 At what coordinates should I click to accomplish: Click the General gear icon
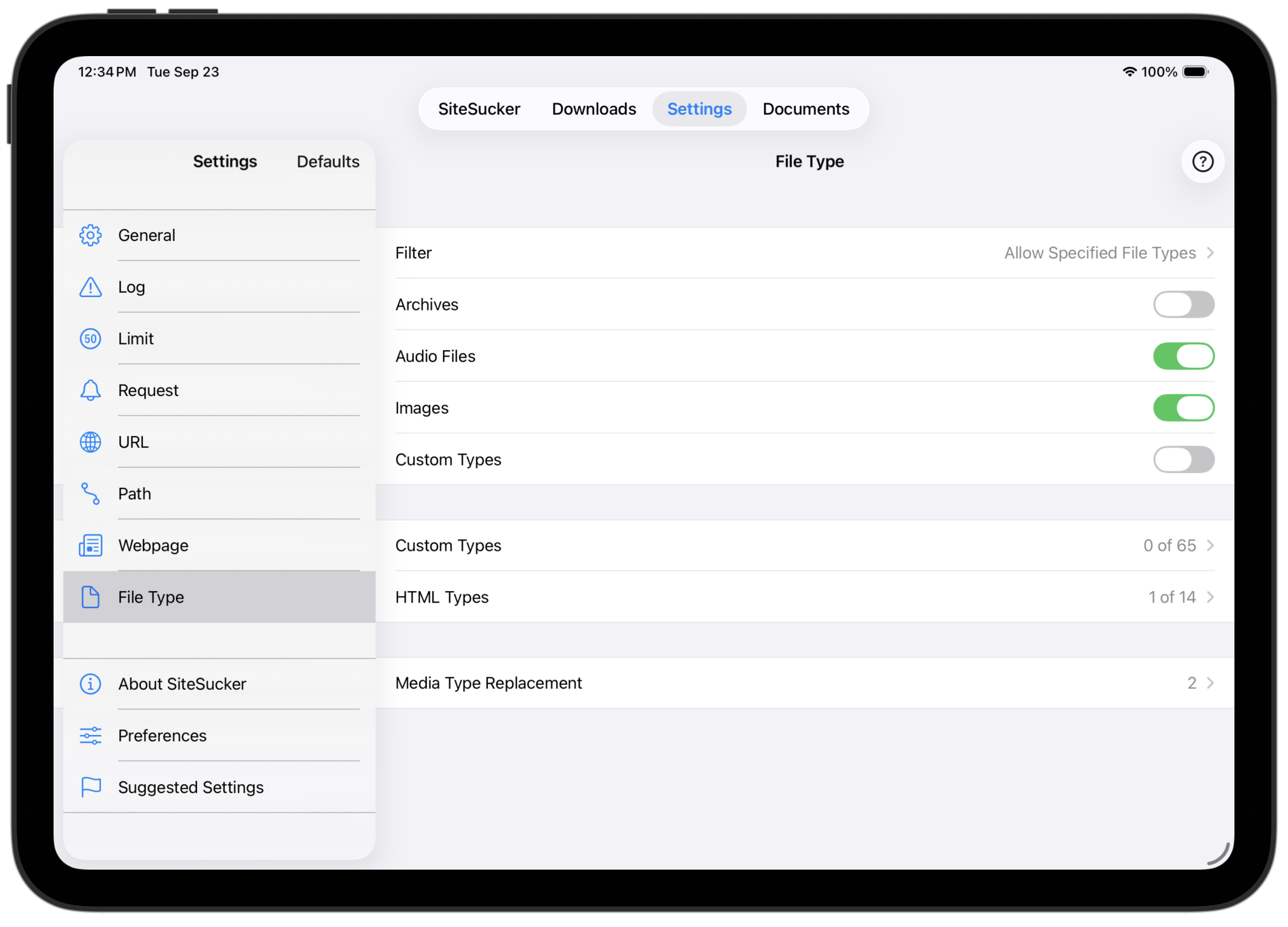coord(91,235)
